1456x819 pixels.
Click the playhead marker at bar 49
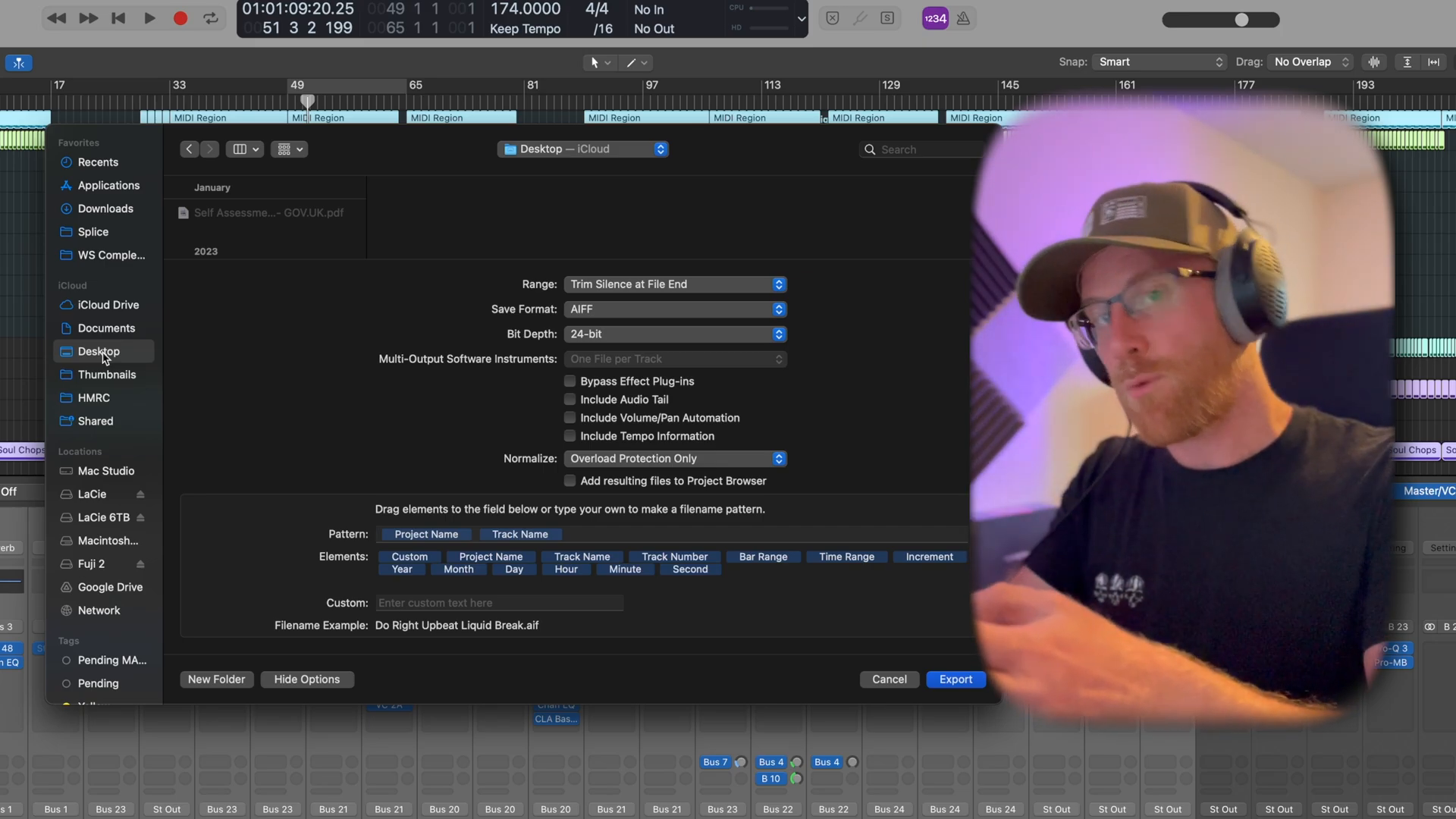[307, 100]
